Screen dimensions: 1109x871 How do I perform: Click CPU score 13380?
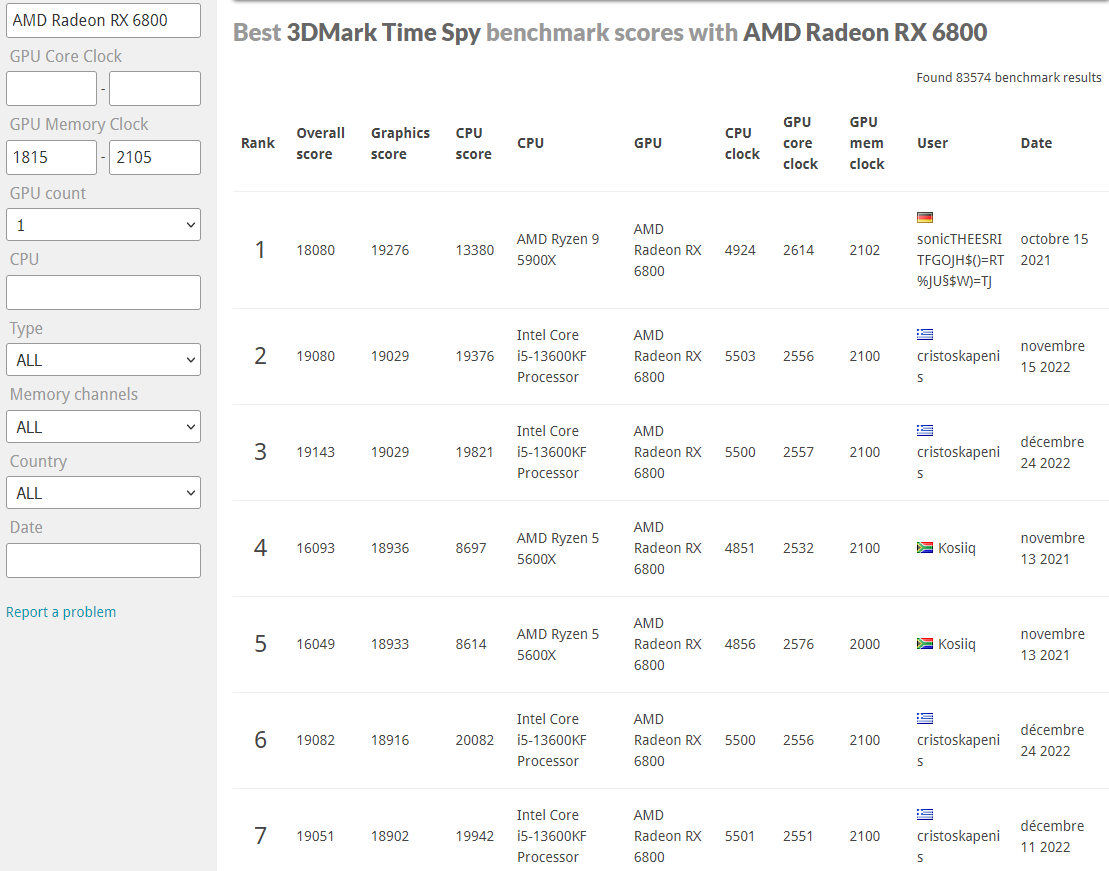pos(475,250)
